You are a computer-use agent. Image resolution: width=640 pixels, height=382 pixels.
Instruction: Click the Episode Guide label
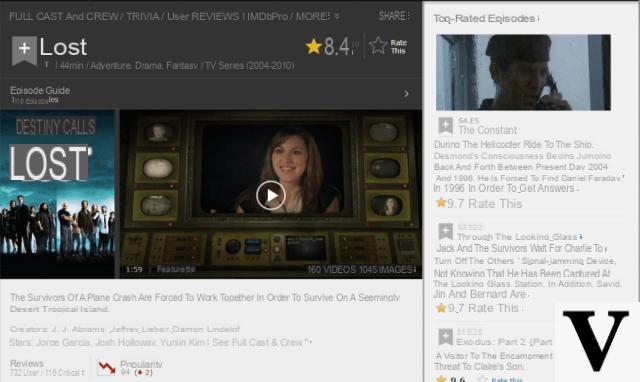pyautogui.click(x=40, y=91)
